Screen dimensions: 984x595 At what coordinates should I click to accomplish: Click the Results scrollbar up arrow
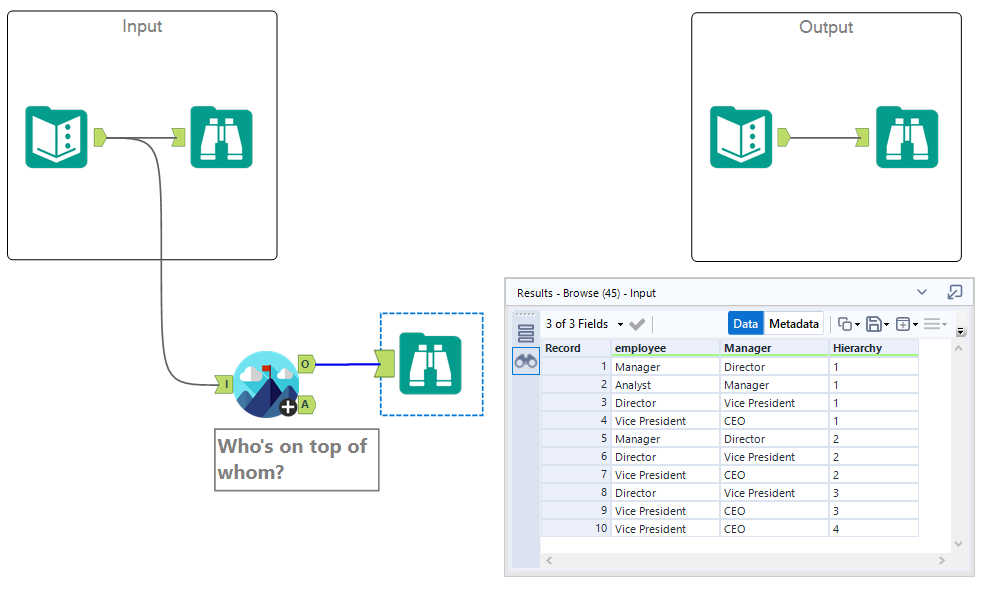[958, 348]
